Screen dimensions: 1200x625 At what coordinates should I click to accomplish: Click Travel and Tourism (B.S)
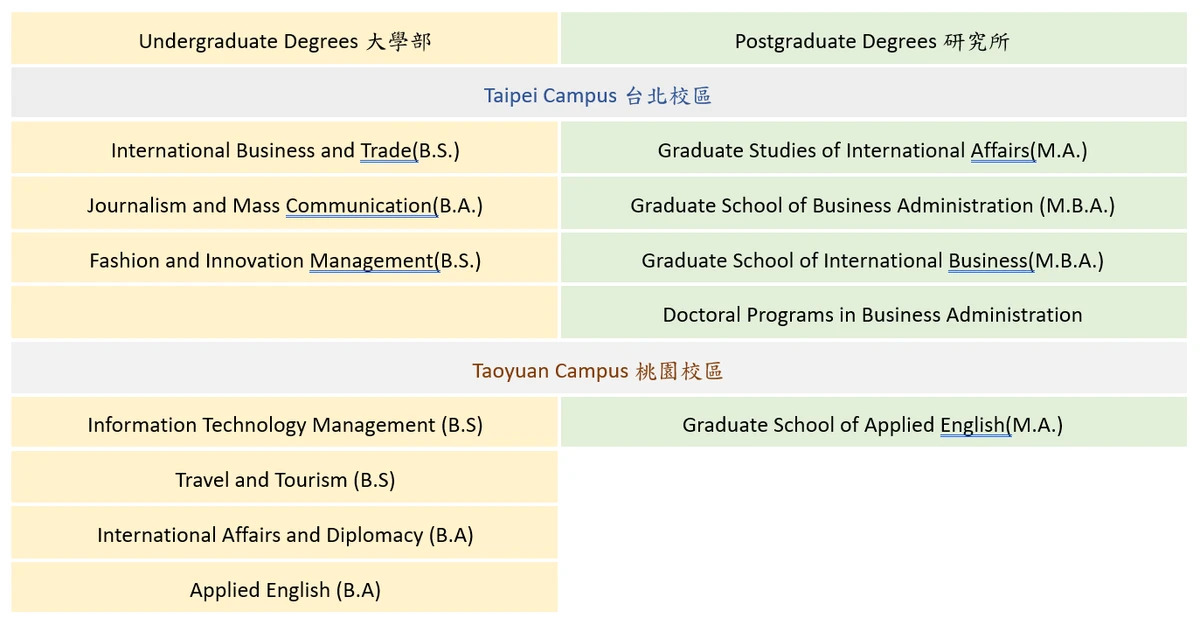285,479
